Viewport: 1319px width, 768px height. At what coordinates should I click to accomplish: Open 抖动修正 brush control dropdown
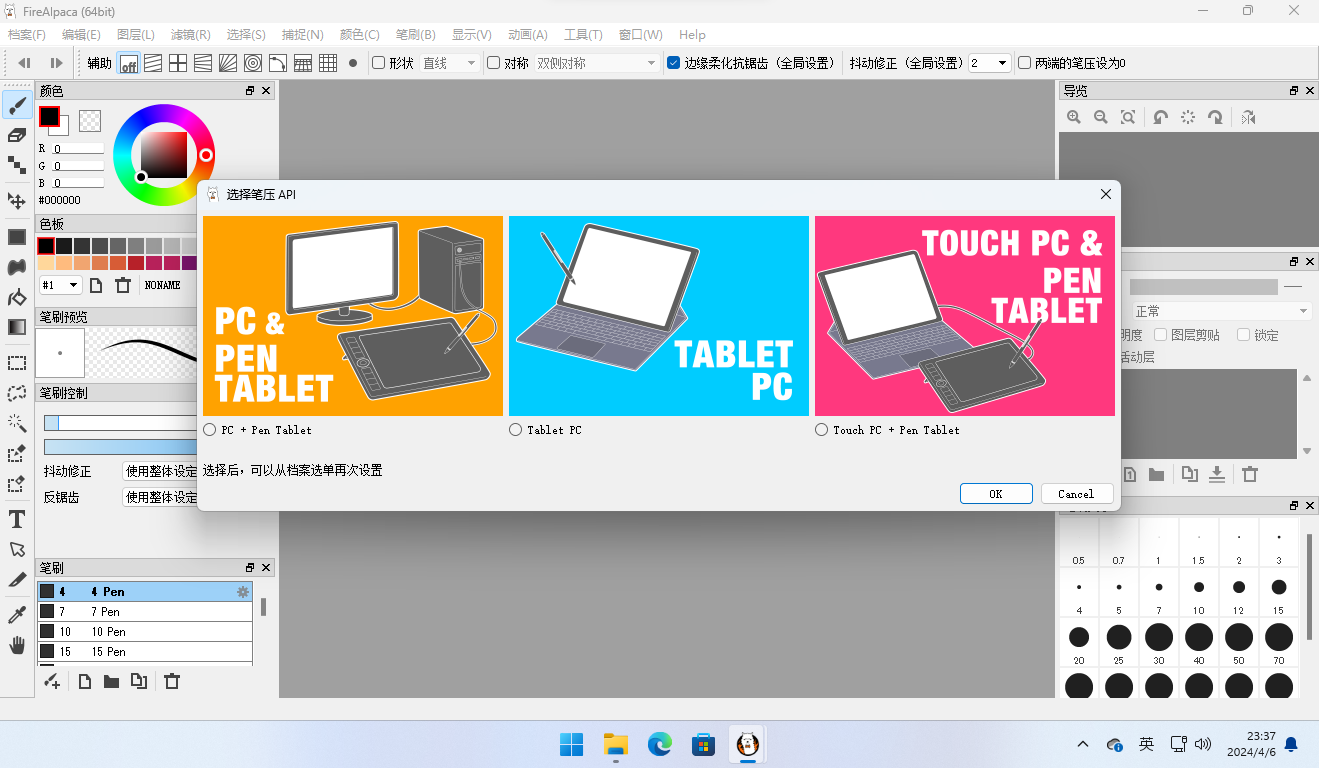pyautogui.click(x=160, y=471)
